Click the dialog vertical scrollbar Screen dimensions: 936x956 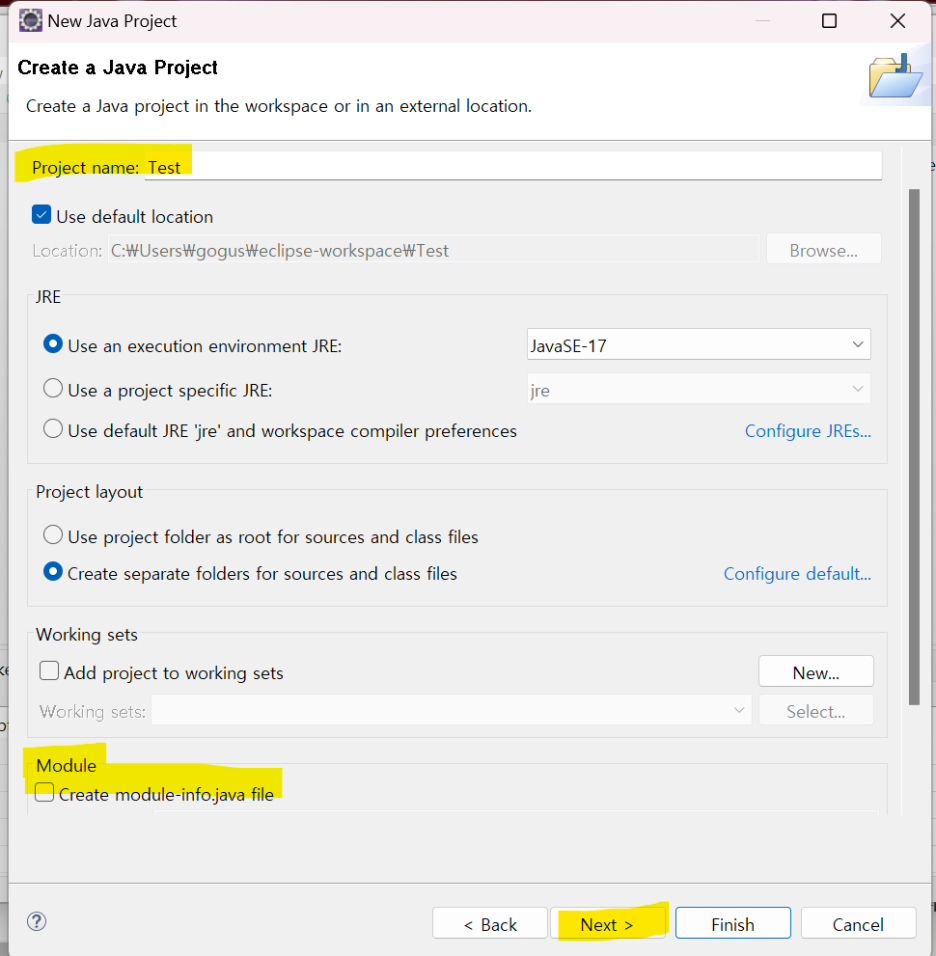(x=913, y=446)
